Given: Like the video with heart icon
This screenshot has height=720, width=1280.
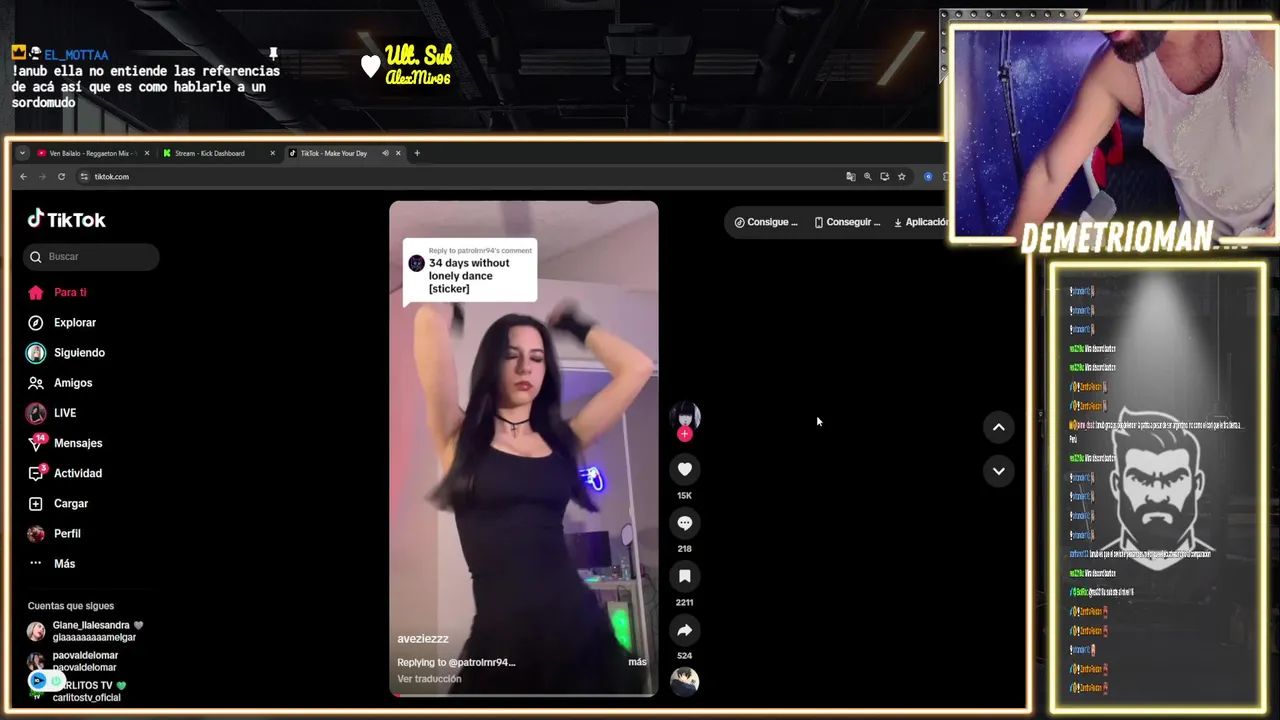Looking at the screenshot, I should click(x=685, y=469).
